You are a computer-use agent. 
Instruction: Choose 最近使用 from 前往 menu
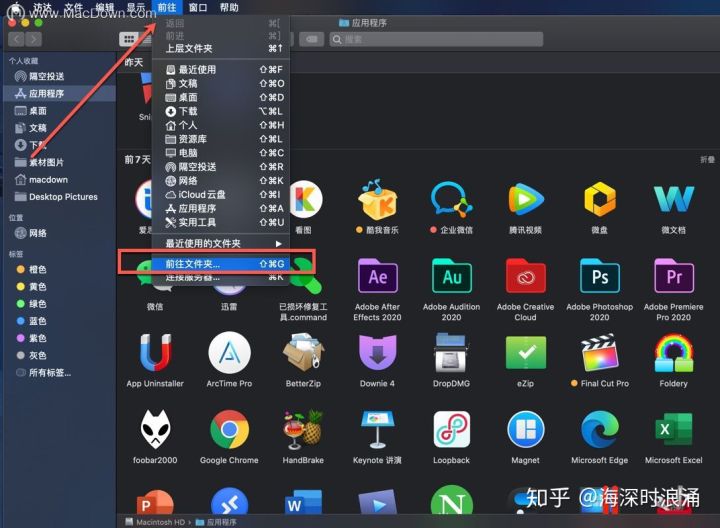(x=221, y=70)
